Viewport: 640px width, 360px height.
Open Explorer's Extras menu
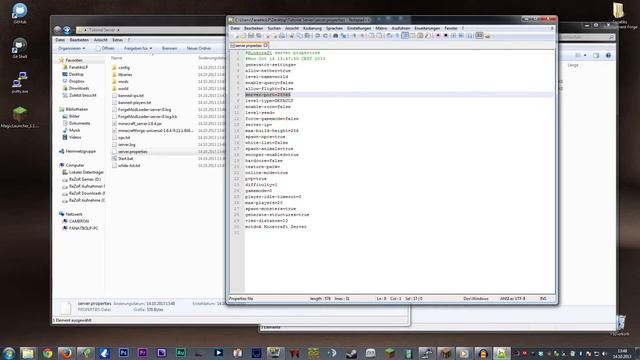pyautogui.click(x=118, y=40)
